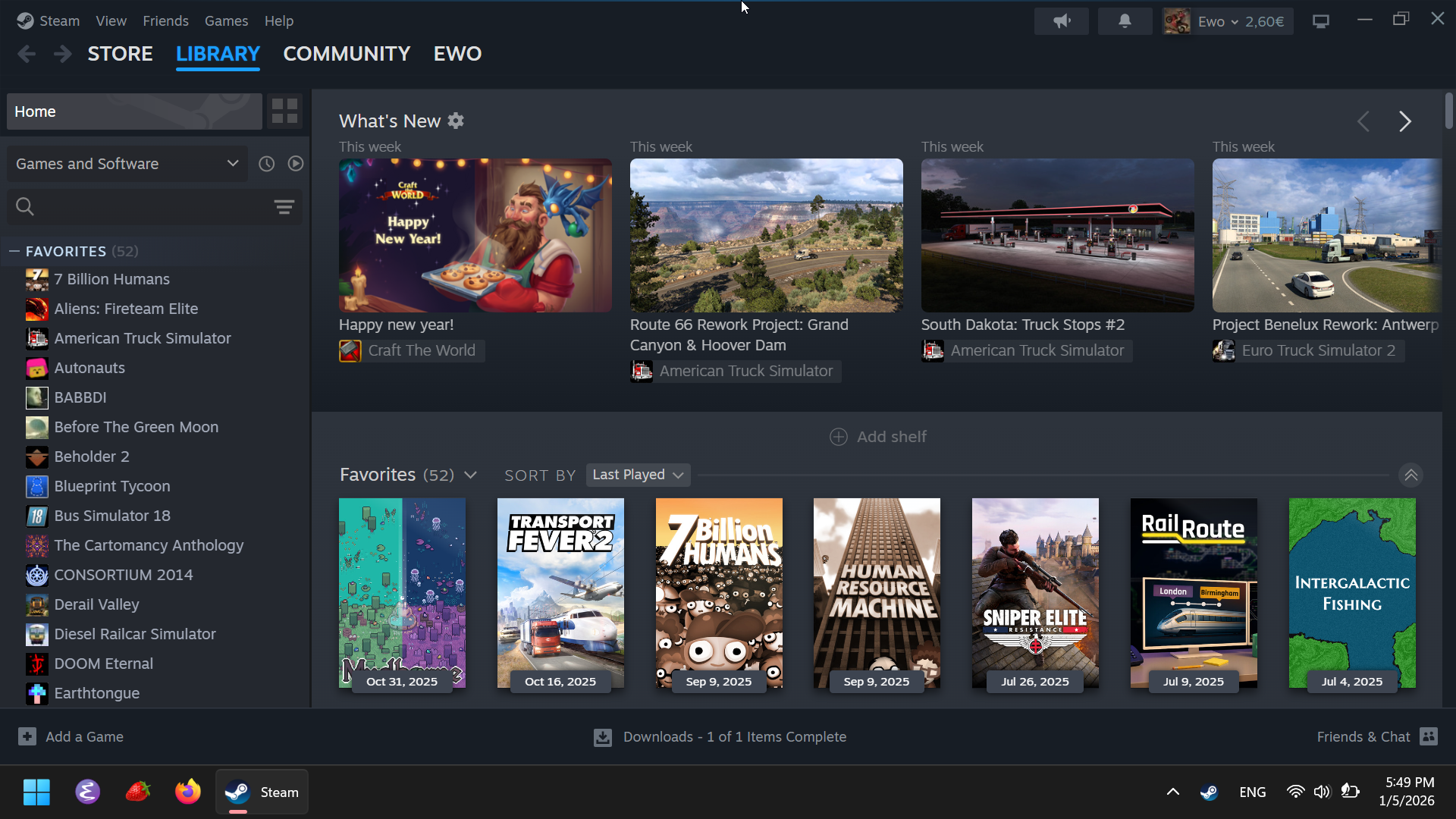Screen dimensions: 1456x819
Task: Go back with the left navigation arrow
Action: click(x=27, y=54)
